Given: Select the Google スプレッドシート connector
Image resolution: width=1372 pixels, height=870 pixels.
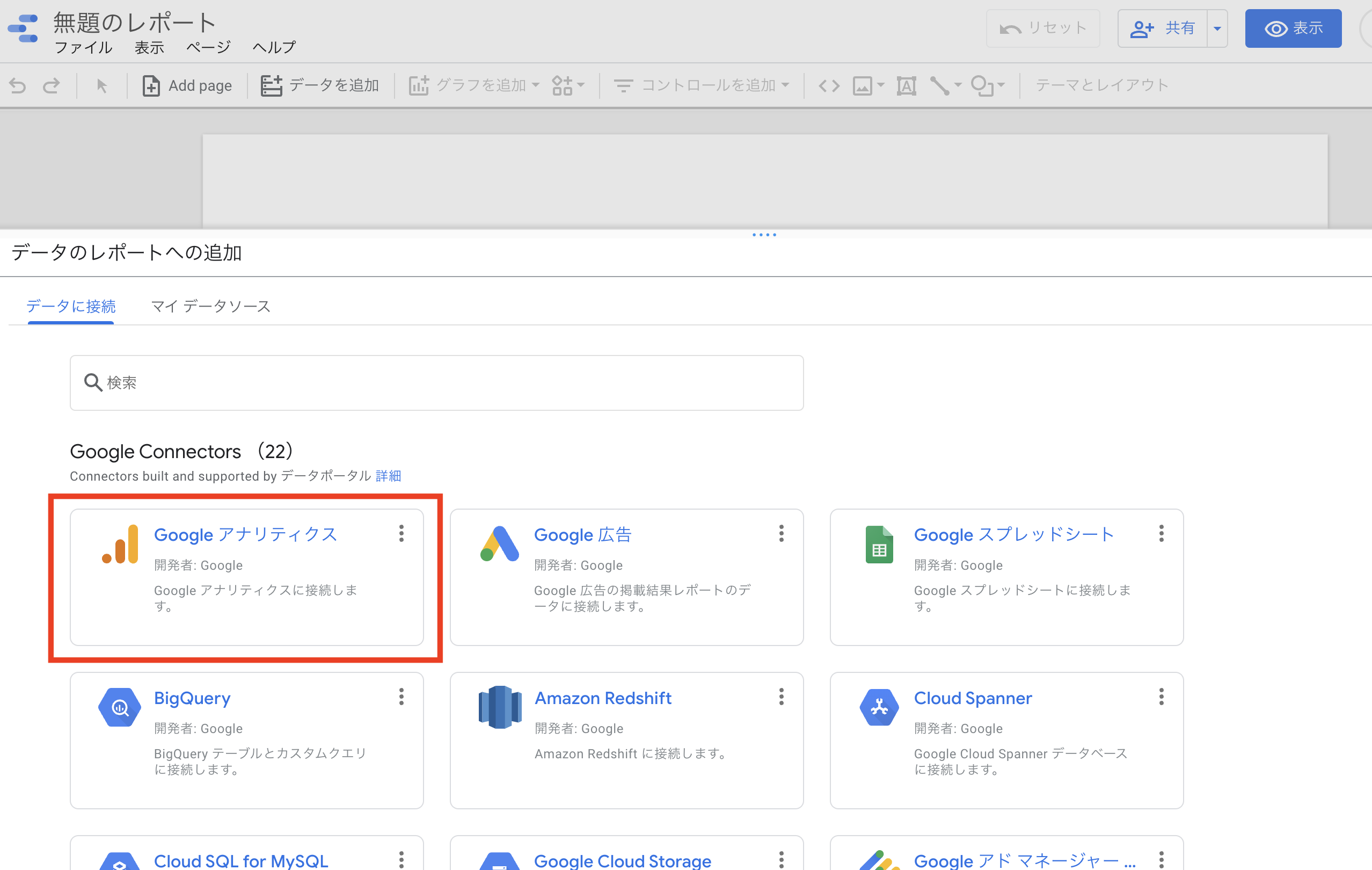Looking at the screenshot, I should (1007, 577).
